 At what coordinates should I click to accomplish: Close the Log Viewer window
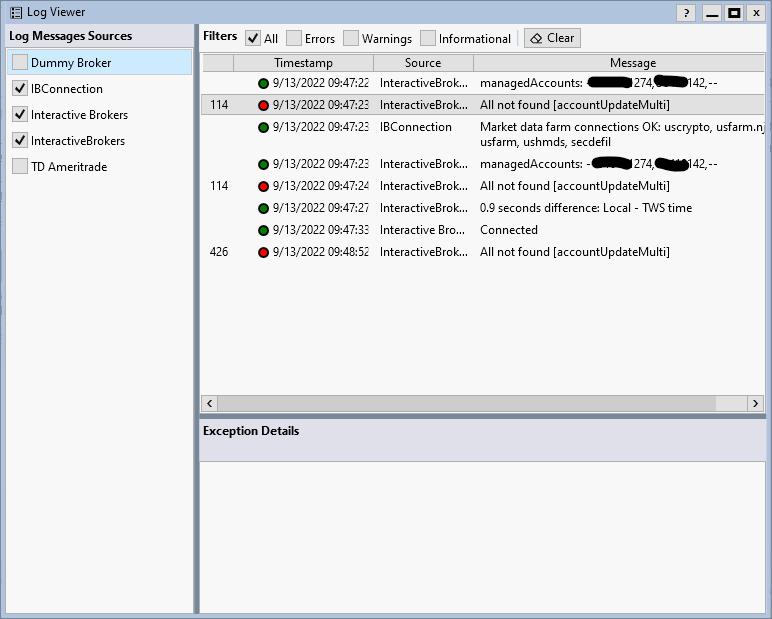pos(756,13)
